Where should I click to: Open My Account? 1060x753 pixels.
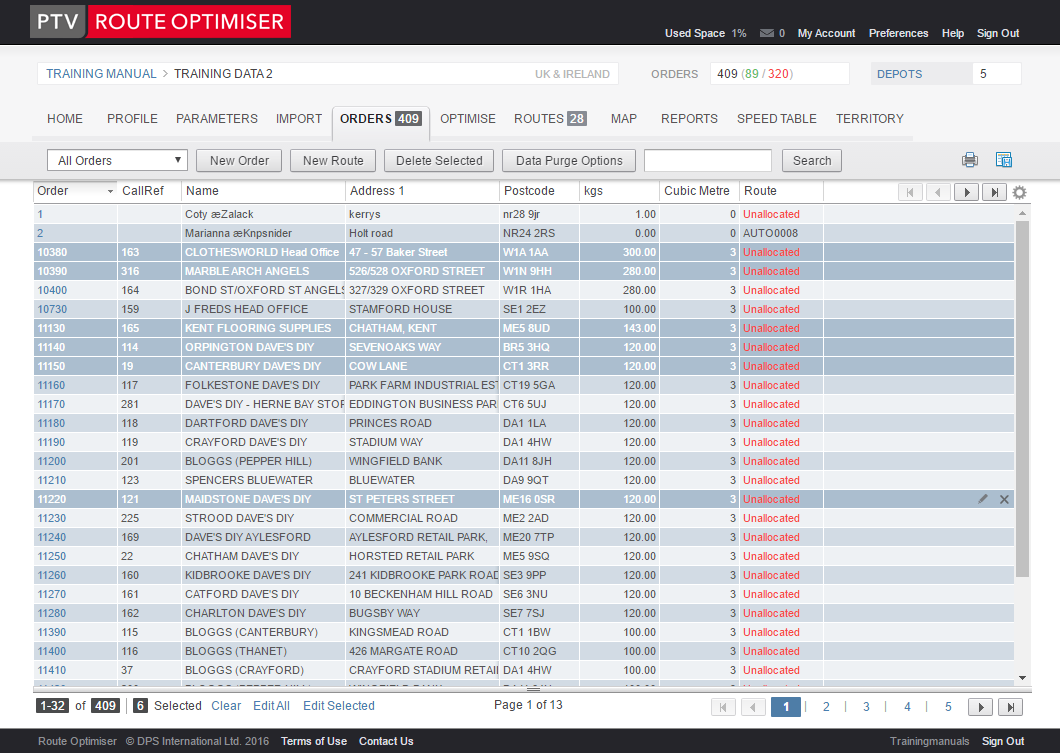pyautogui.click(x=826, y=33)
